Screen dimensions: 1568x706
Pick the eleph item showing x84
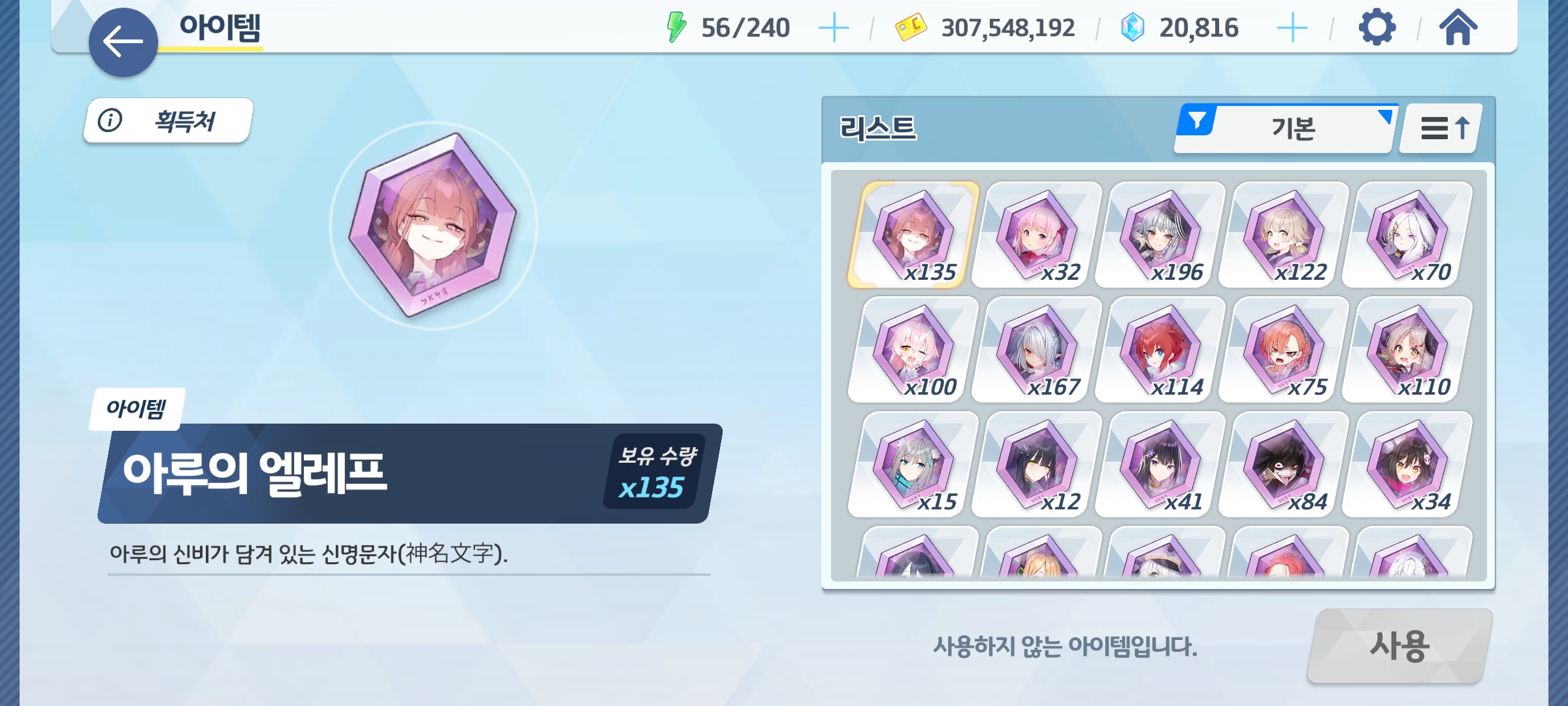pyautogui.click(x=1283, y=465)
